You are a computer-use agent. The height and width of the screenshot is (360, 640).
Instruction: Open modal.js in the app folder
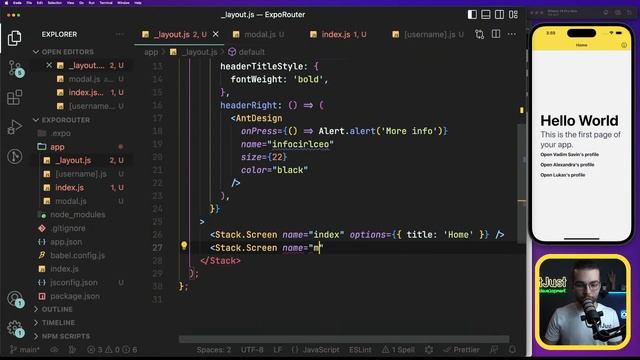pyautogui.click(x=71, y=201)
